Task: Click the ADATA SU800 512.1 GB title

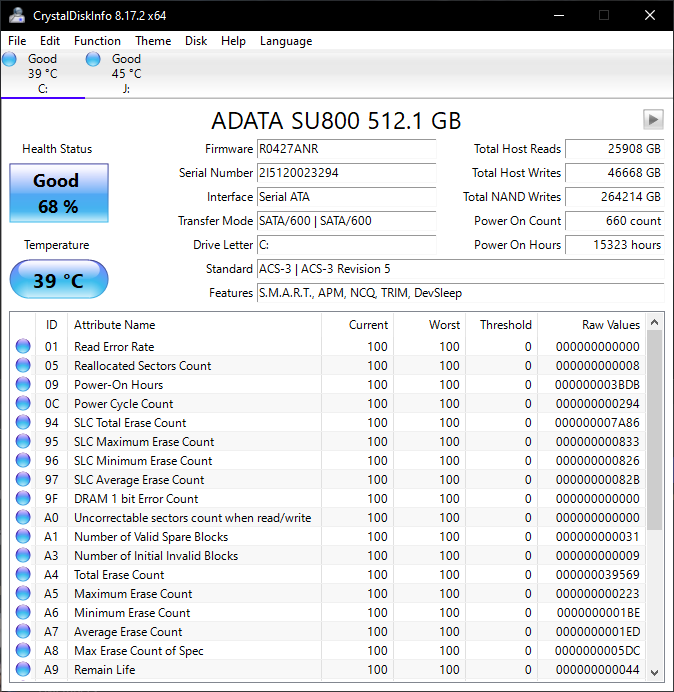Action: [336, 120]
